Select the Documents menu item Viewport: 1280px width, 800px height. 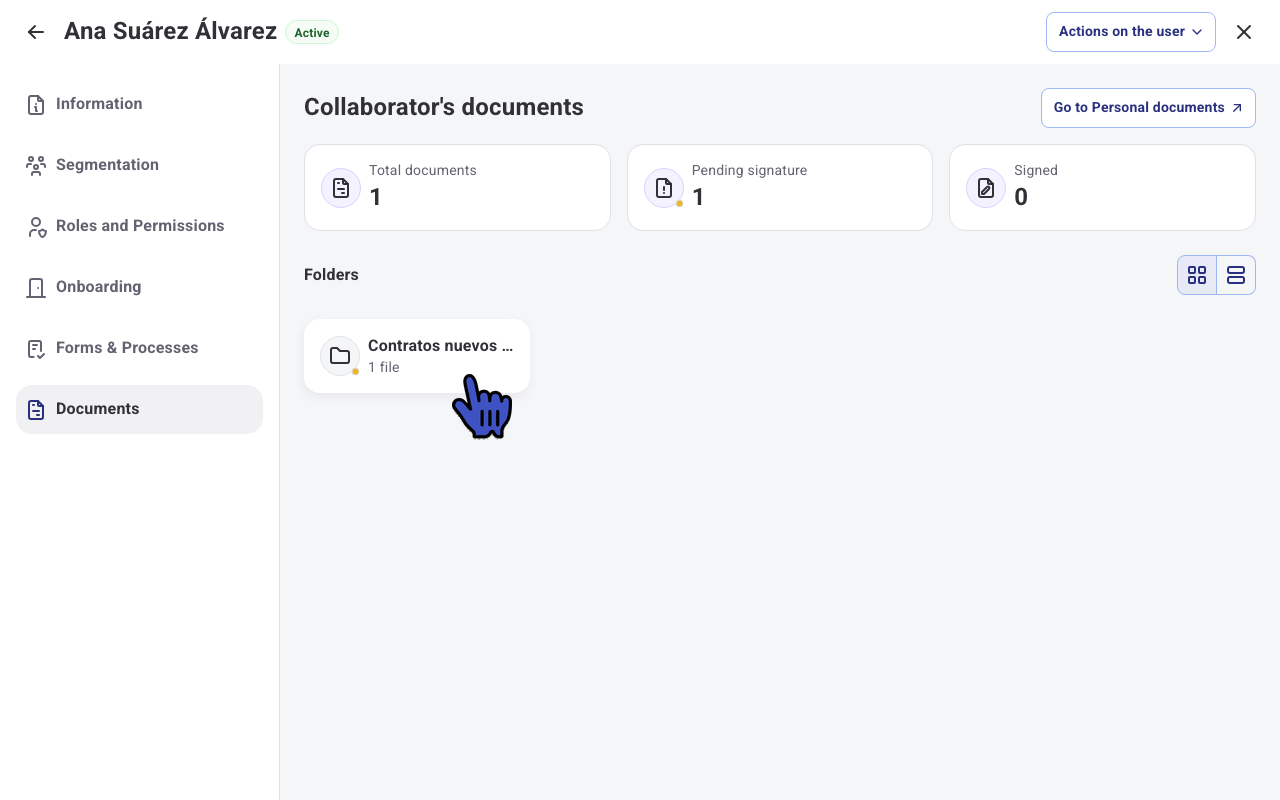tap(139, 409)
